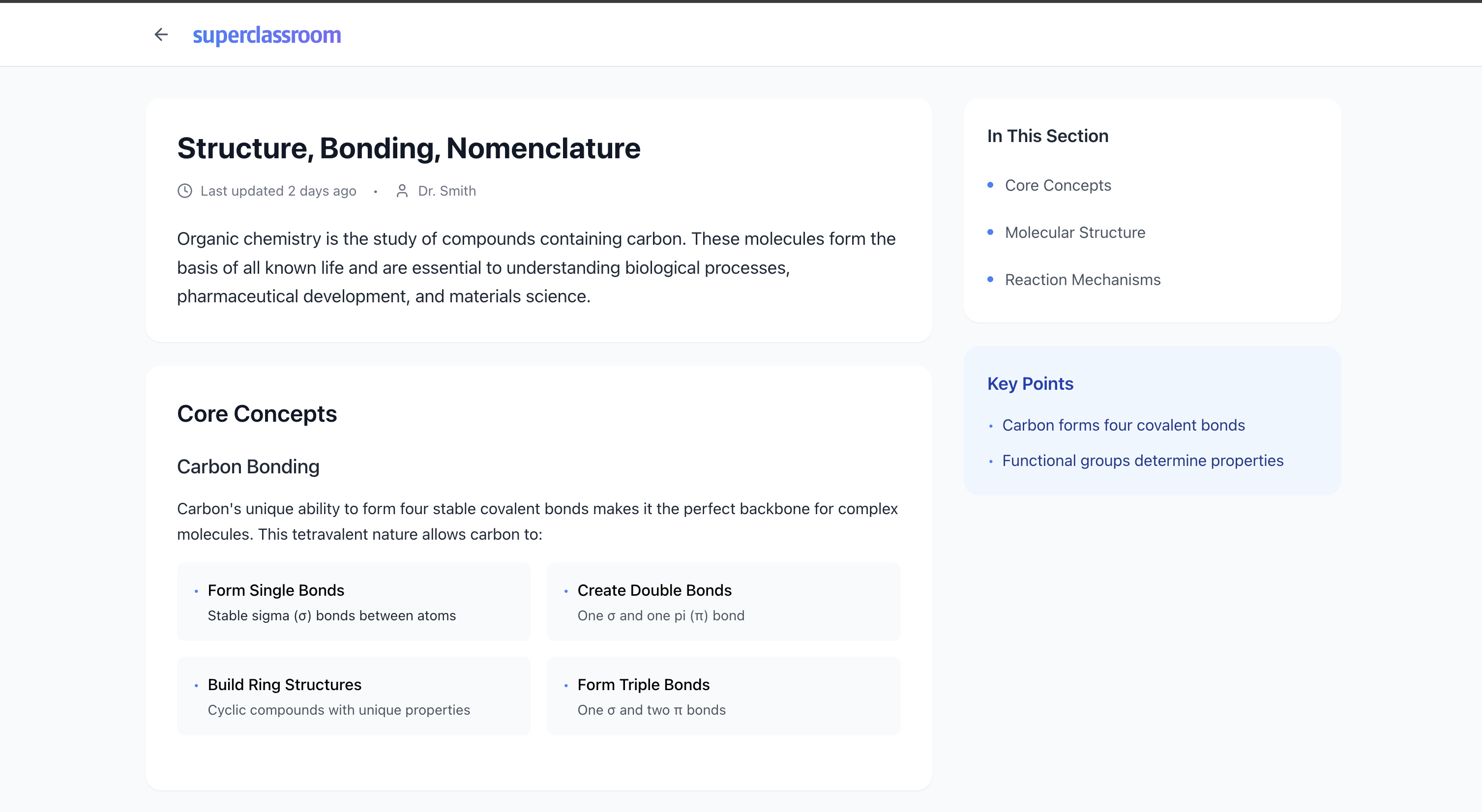The image size is (1482, 812).
Task: Click the Structure, Bonding, Nomenclature title
Action: coord(409,148)
